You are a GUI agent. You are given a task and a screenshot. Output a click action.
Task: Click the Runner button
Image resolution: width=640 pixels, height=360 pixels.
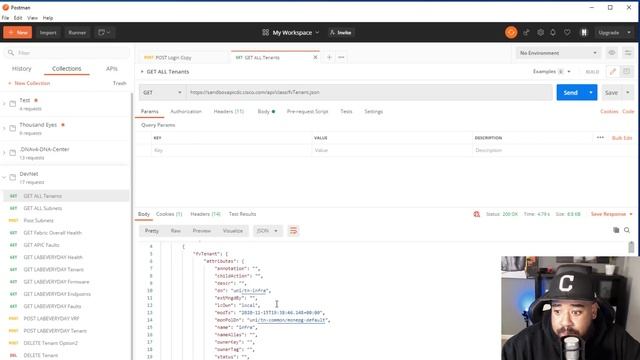click(x=77, y=32)
